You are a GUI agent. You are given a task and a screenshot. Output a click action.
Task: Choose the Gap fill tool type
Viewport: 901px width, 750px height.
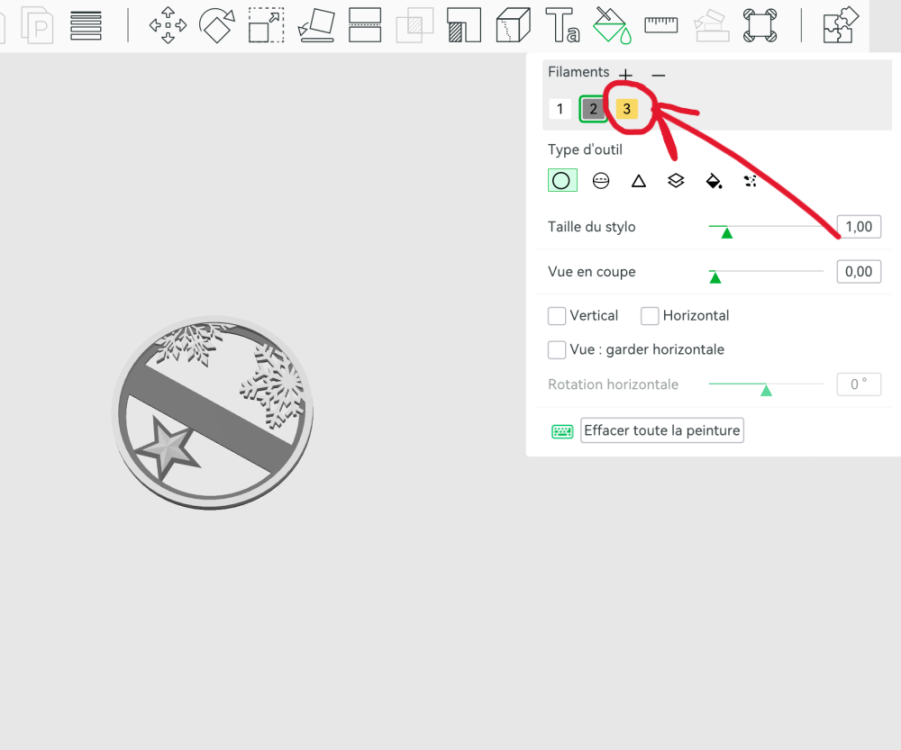coord(750,181)
